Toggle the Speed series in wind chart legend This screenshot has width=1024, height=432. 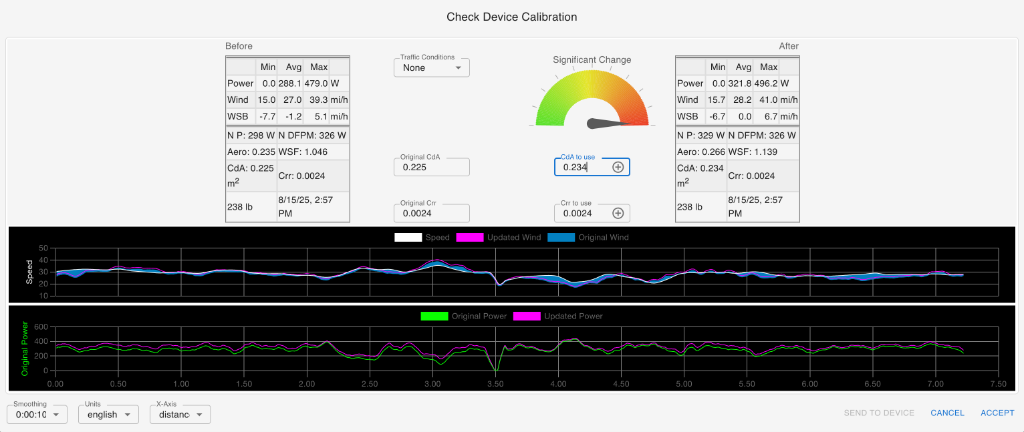[x=410, y=237]
